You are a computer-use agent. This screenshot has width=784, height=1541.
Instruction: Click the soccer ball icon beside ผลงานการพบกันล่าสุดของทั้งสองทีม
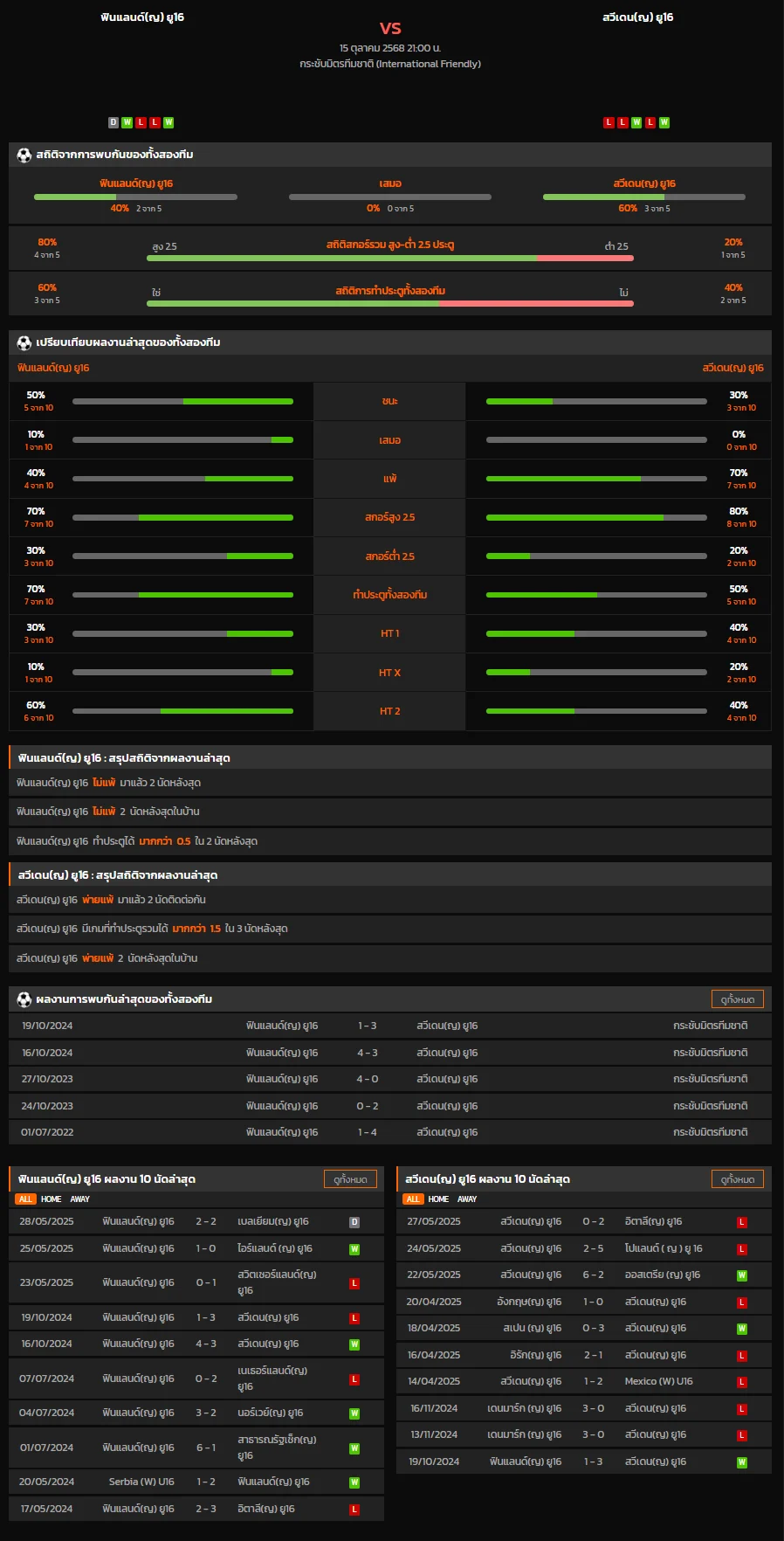tap(24, 999)
